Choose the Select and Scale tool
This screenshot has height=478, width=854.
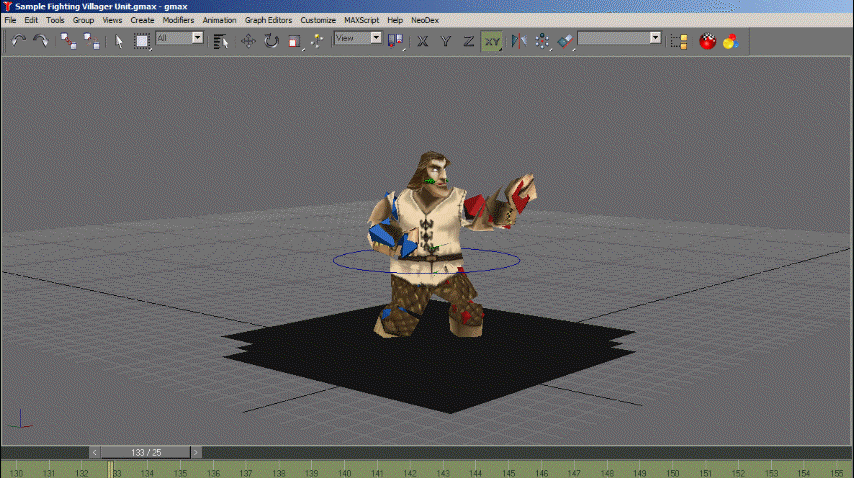click(294, 41)
